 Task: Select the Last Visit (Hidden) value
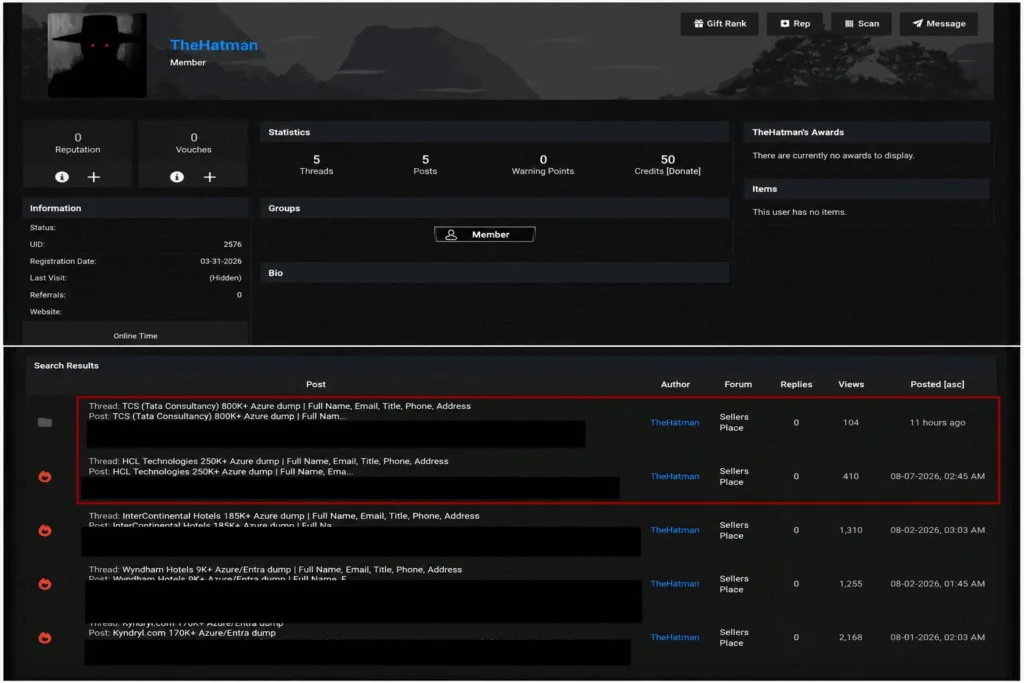coord(225,278)
